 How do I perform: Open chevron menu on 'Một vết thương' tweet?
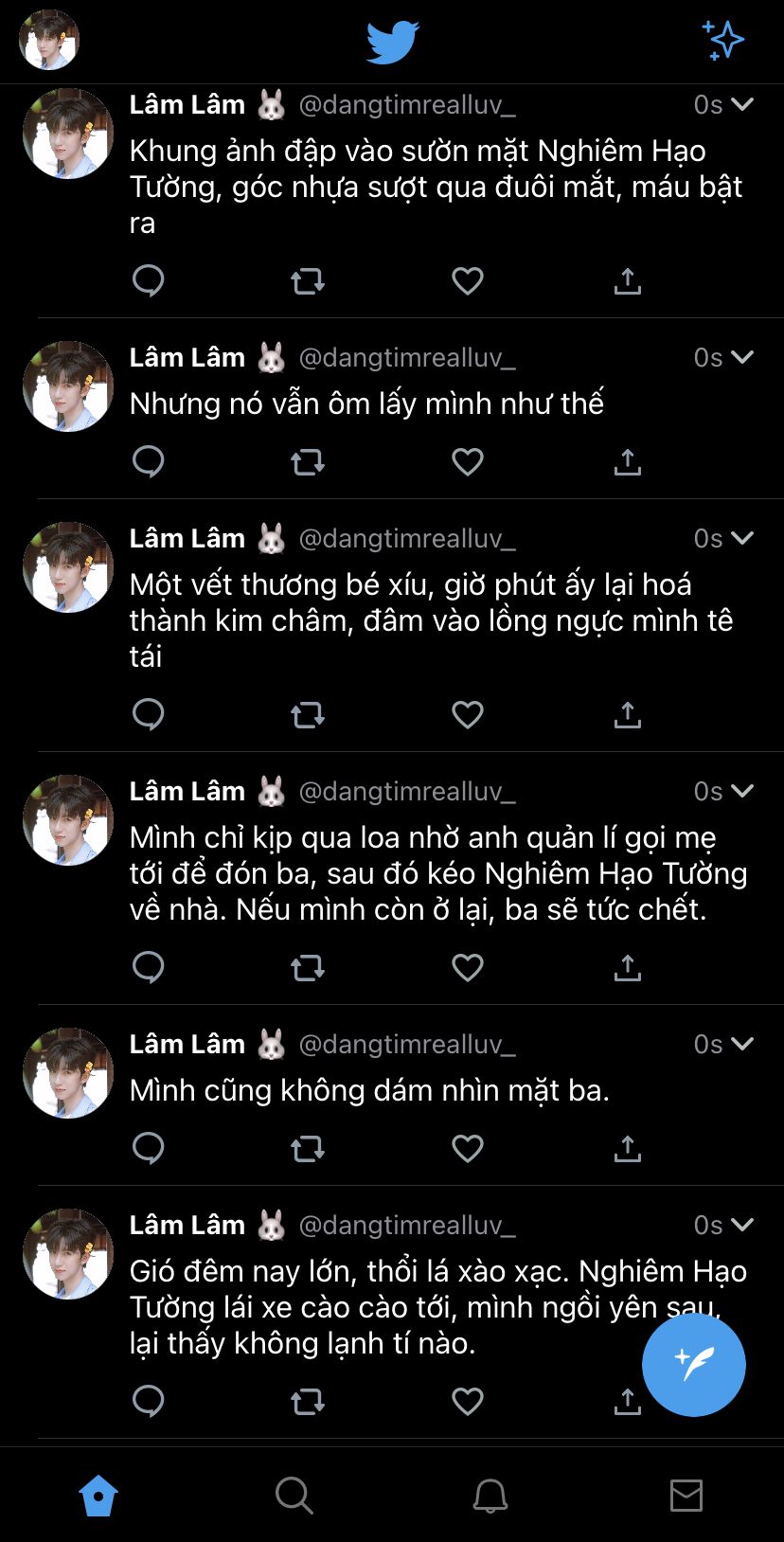click(x=743, y=538)
